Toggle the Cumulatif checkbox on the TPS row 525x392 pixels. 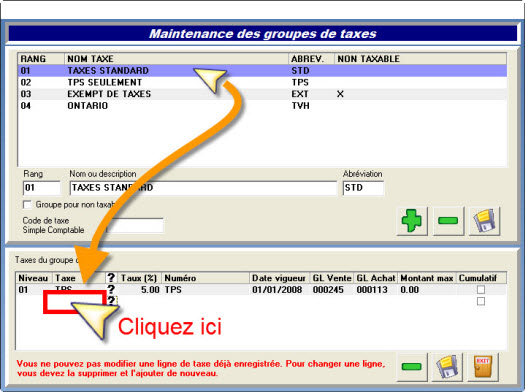tap(481, 290)
